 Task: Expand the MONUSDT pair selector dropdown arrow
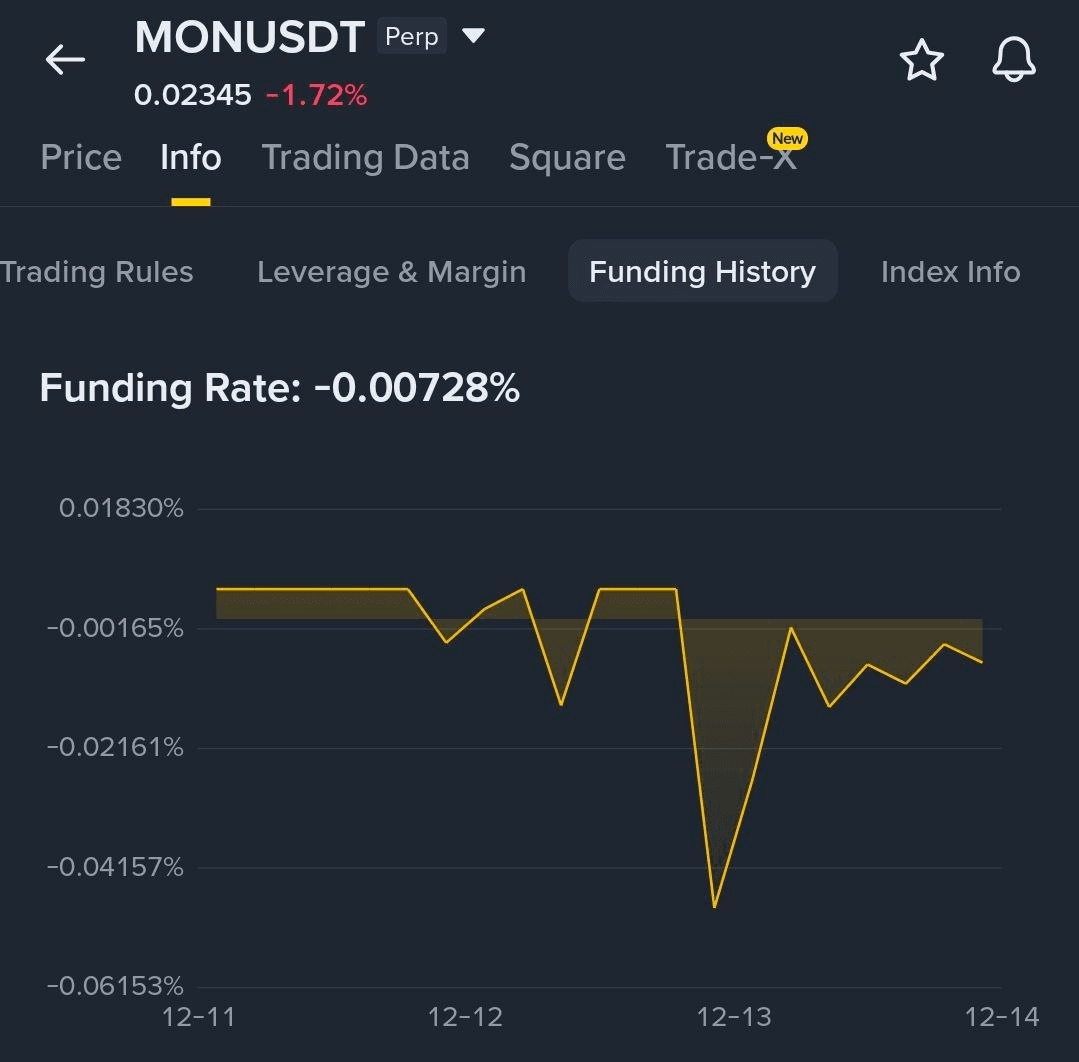point(473,37)
